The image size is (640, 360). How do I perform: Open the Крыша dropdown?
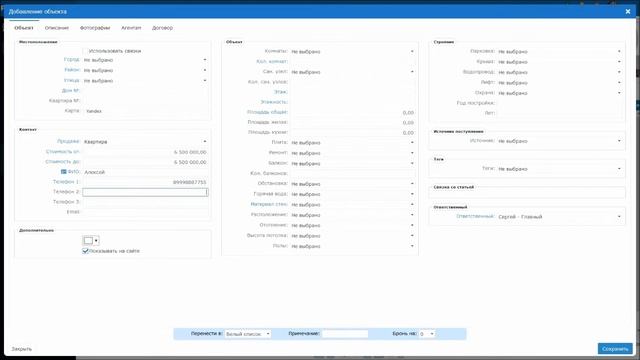coord(560,62)
